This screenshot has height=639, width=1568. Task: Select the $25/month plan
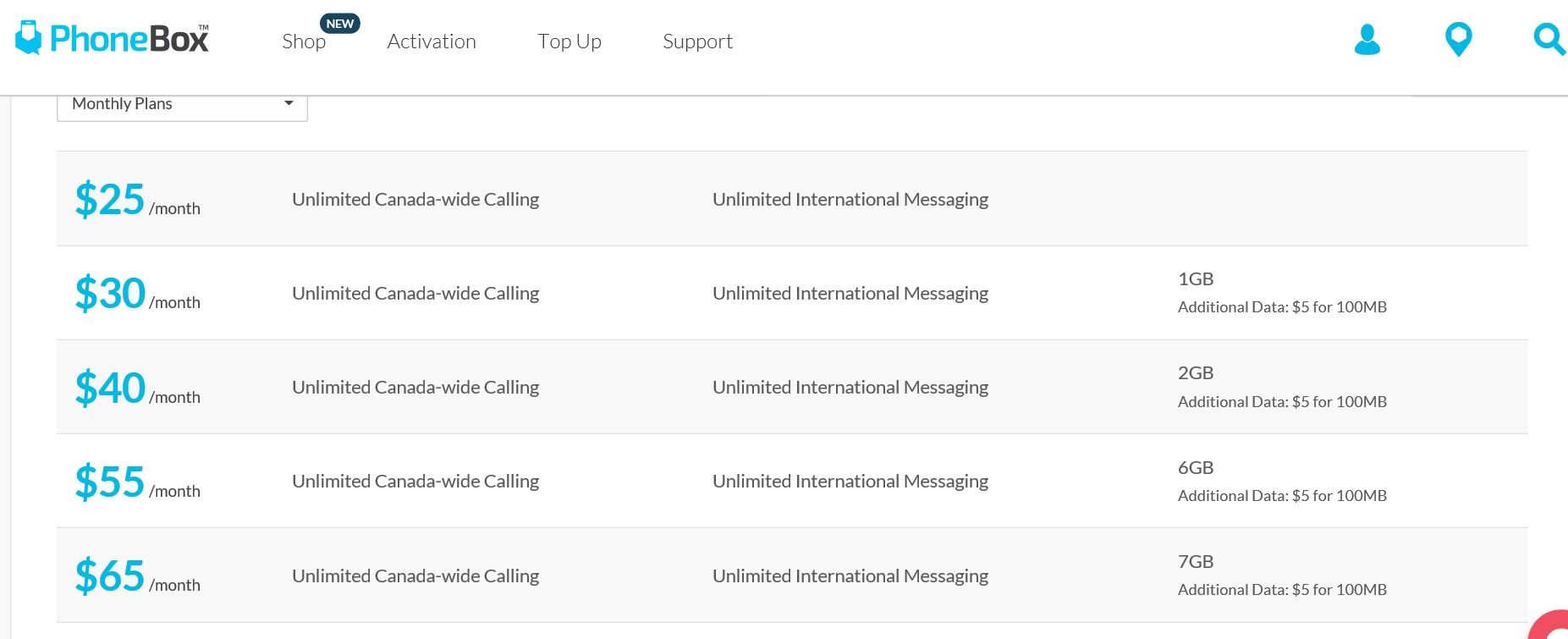point(110,200)
